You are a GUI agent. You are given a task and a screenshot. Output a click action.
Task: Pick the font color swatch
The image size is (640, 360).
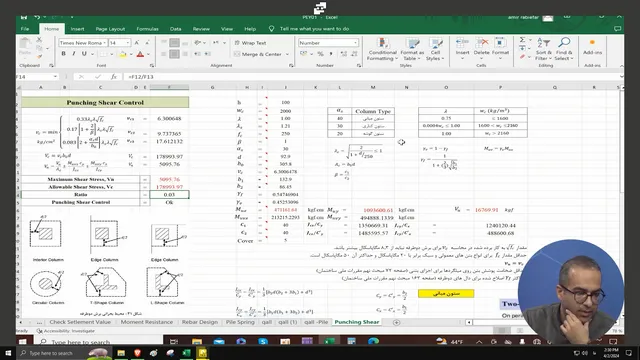pyautogui.click(x=140, y=54)
